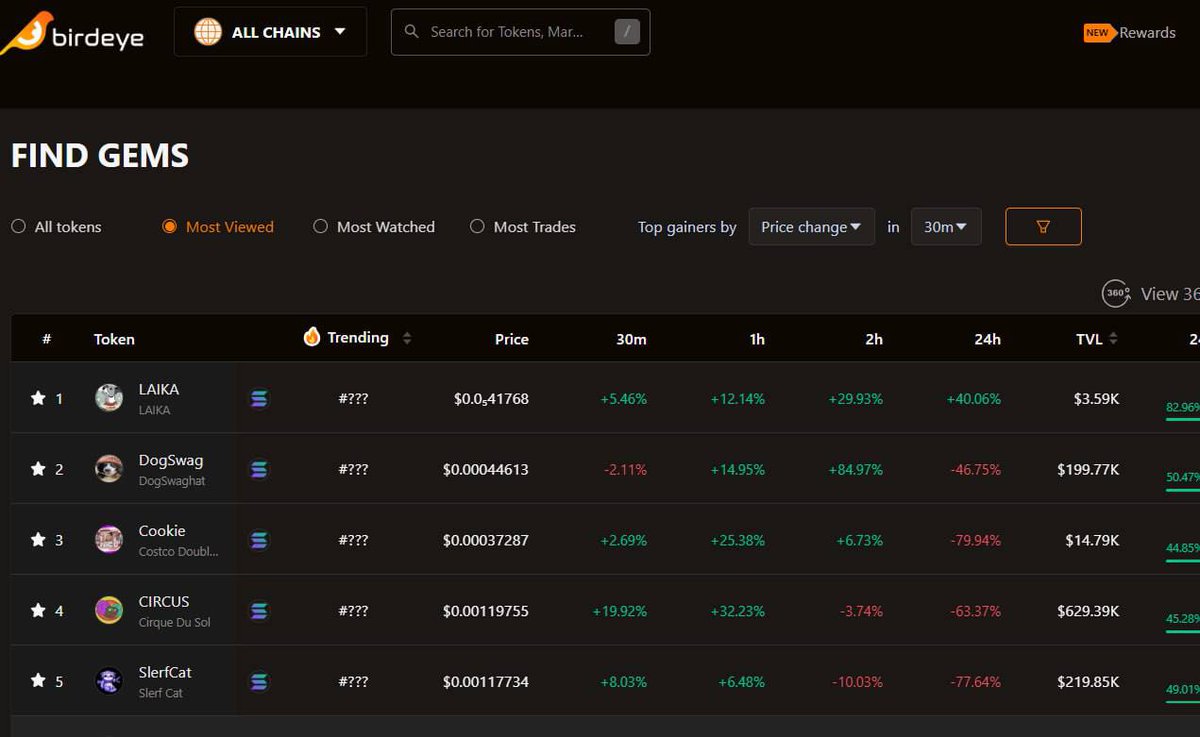Screen dimensions: 1200x737
Task: Click CIRCUS TVL value $629.39K
Action: (x=1088, y=611)
